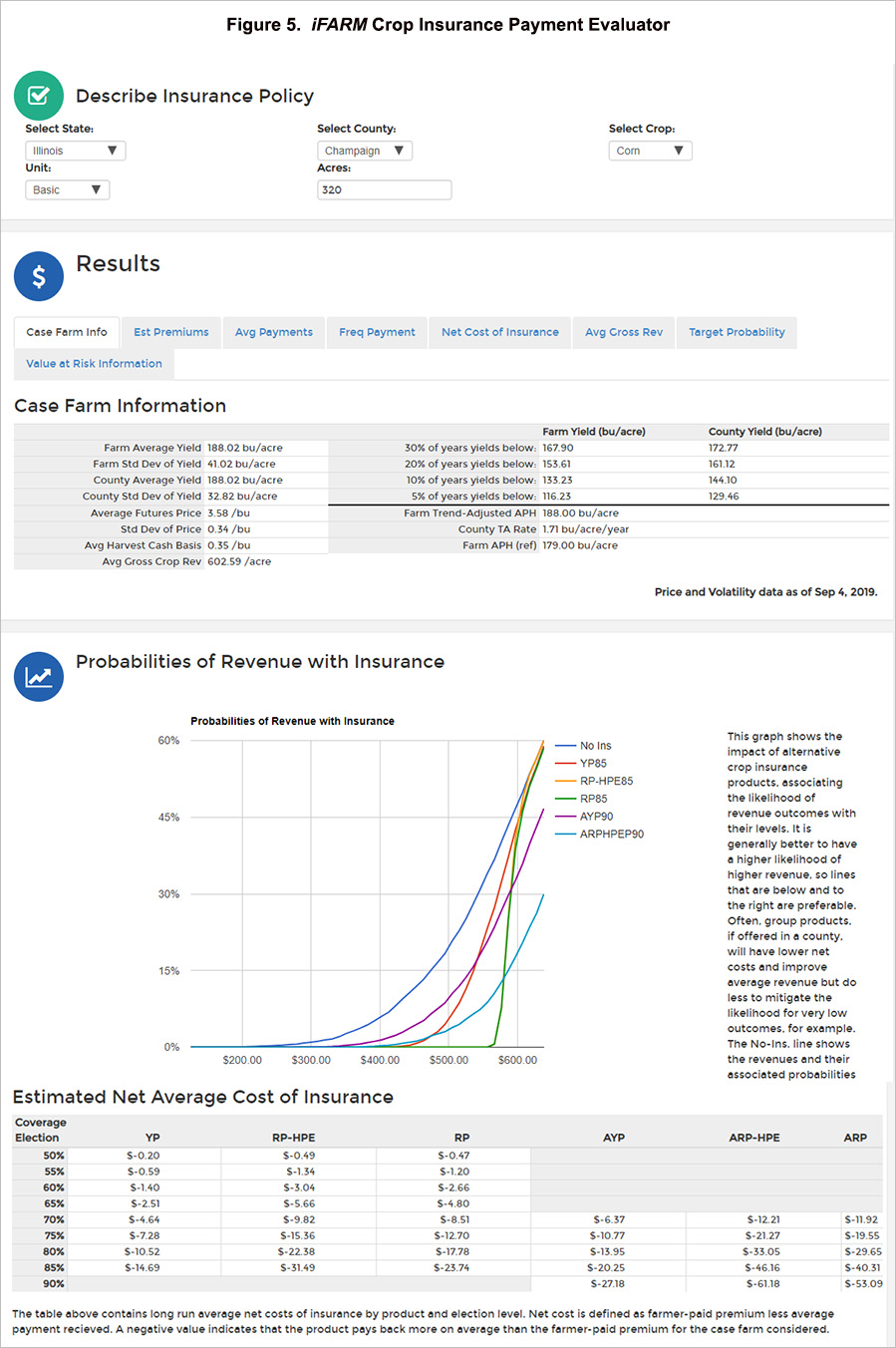896x1348 pixels.
Task: Switch to the Est Premiums tab
Action: [x=171, y=332]
